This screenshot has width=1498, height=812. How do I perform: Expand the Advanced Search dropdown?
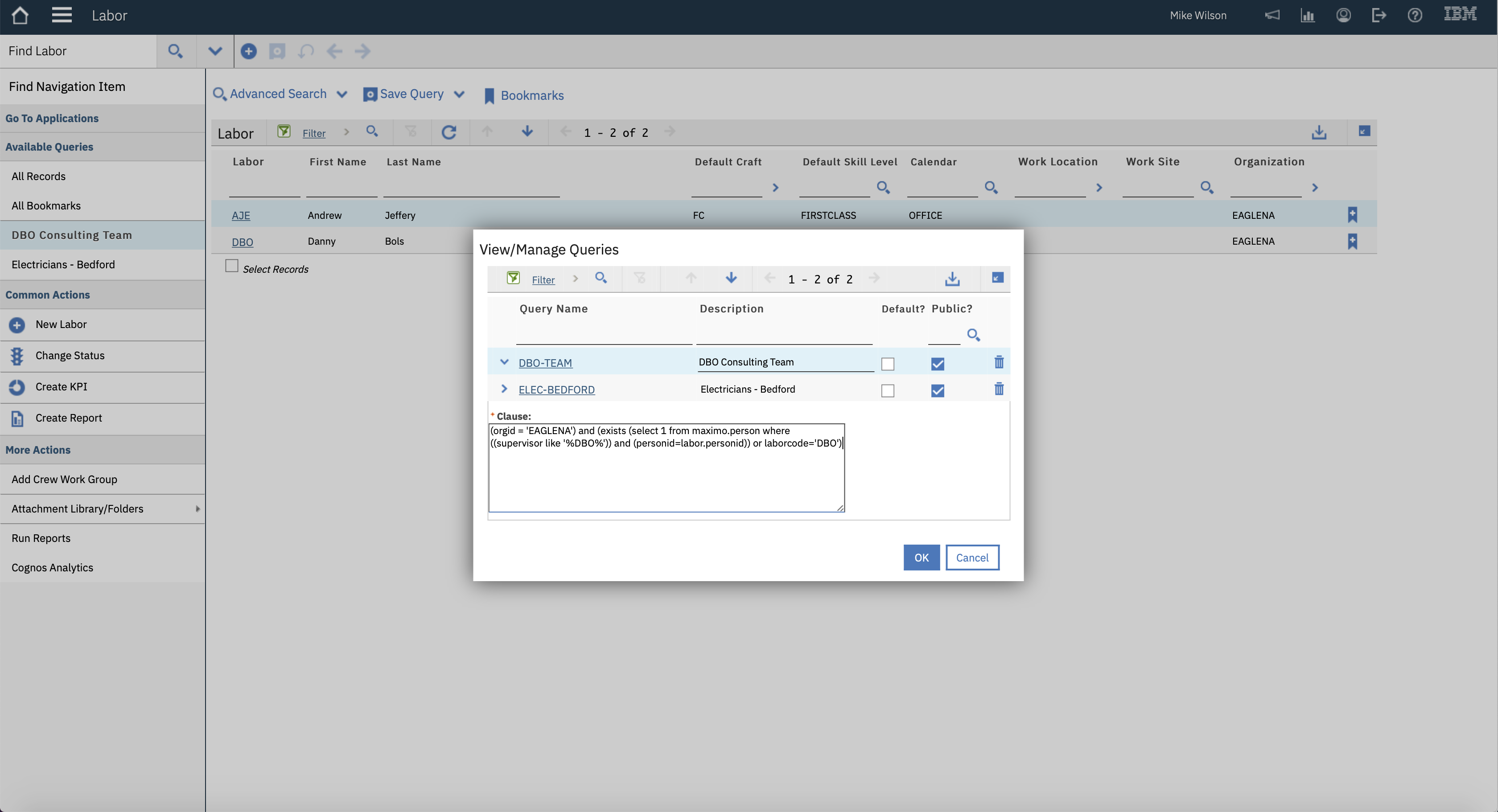[x=342, y=94]
